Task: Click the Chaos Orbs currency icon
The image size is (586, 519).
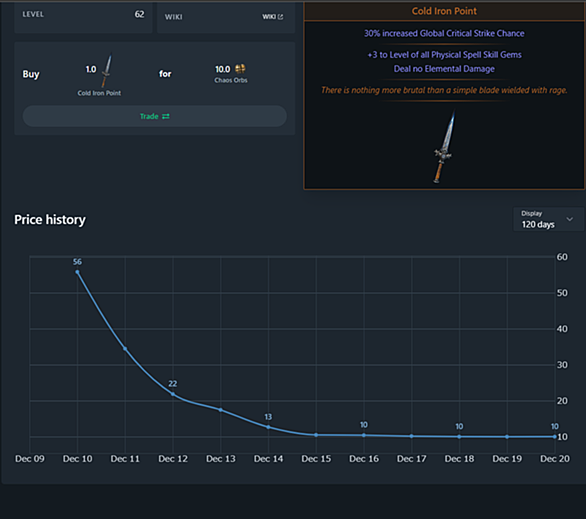Action: click(x=240, y=69)
